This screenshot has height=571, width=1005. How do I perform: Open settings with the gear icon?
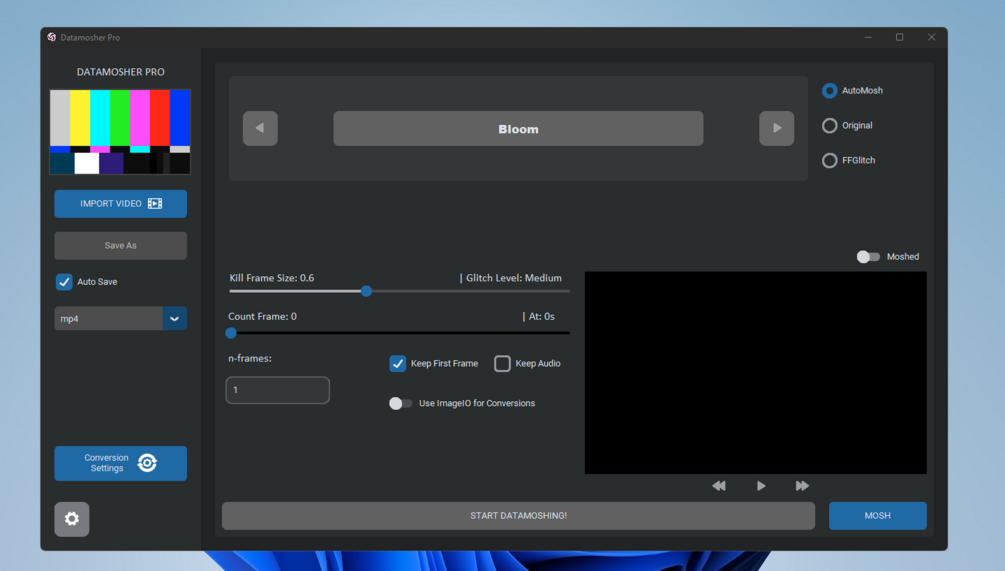tap(72, 518)
